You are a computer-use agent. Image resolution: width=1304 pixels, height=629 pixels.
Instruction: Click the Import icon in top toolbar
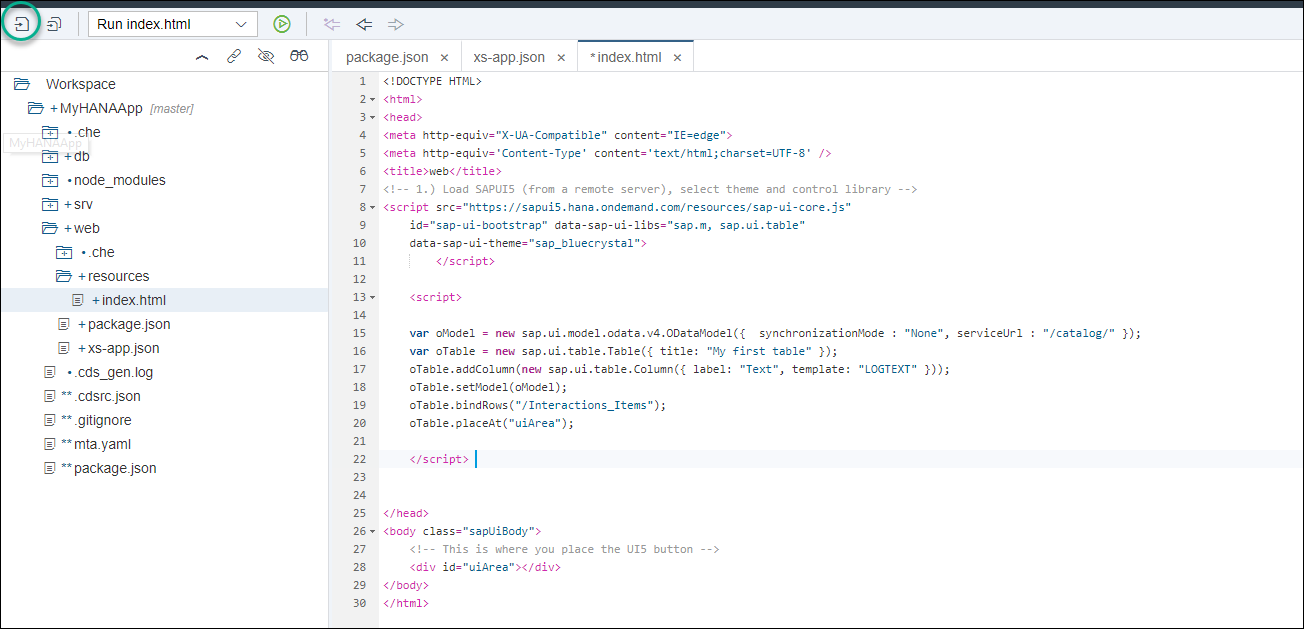(x=21, y=23)
